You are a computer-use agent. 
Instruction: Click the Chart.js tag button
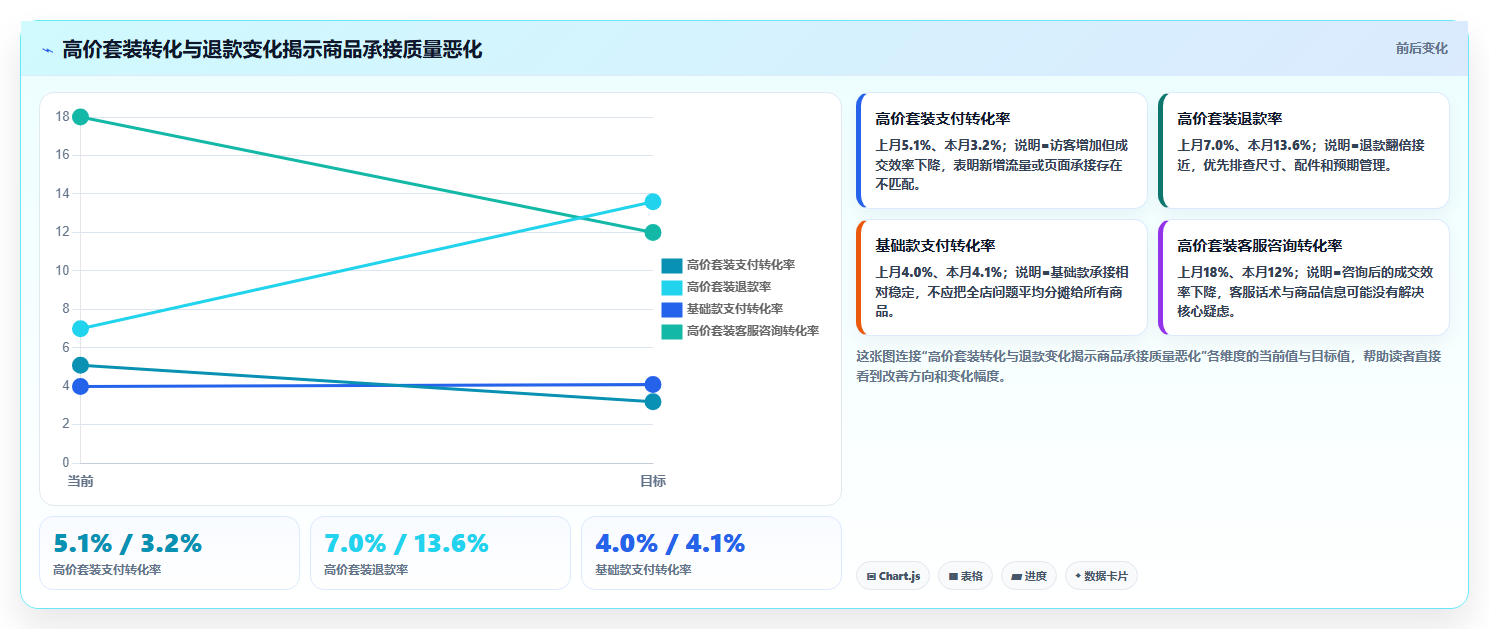[893, 576]
